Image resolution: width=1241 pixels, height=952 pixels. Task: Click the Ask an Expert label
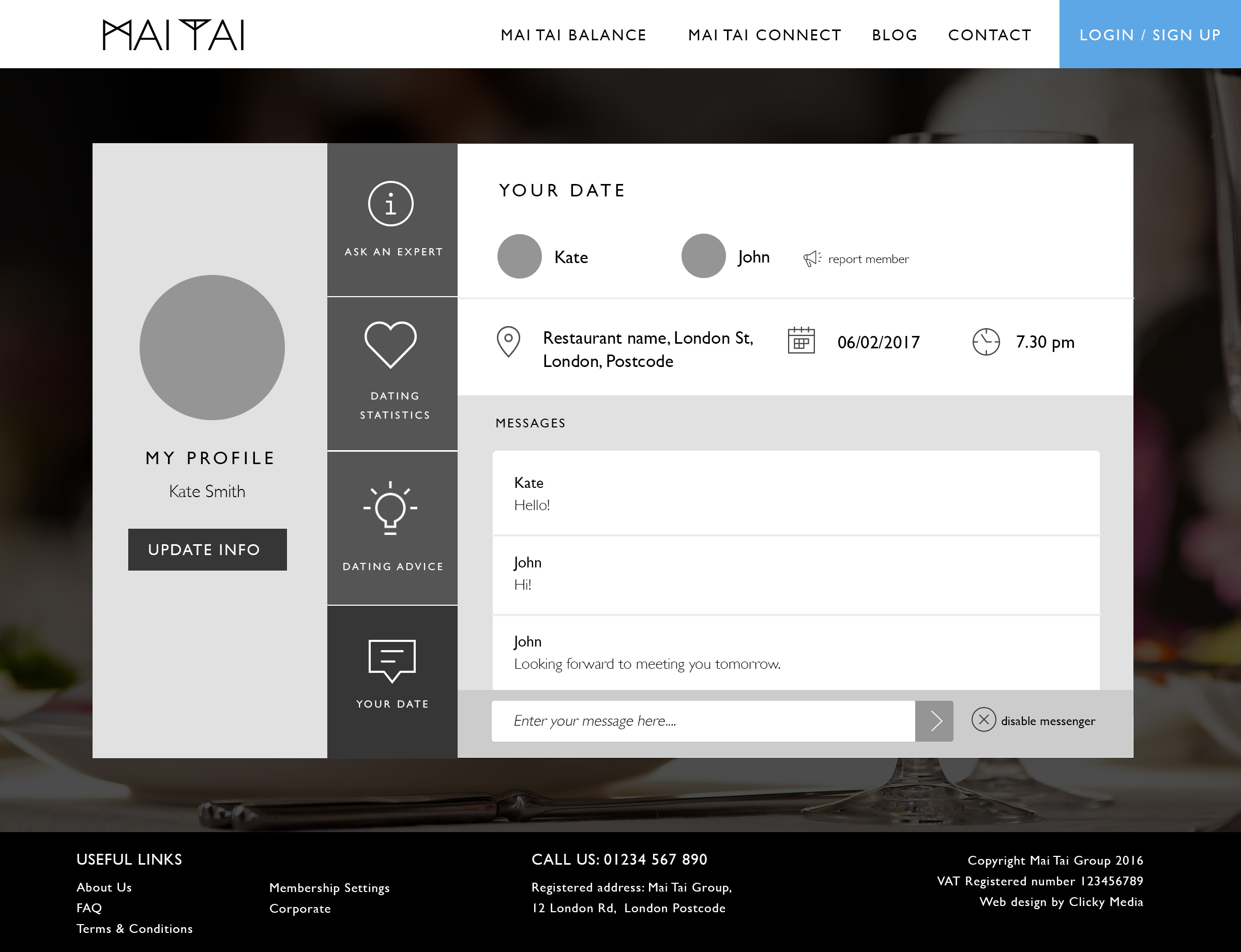394,252
